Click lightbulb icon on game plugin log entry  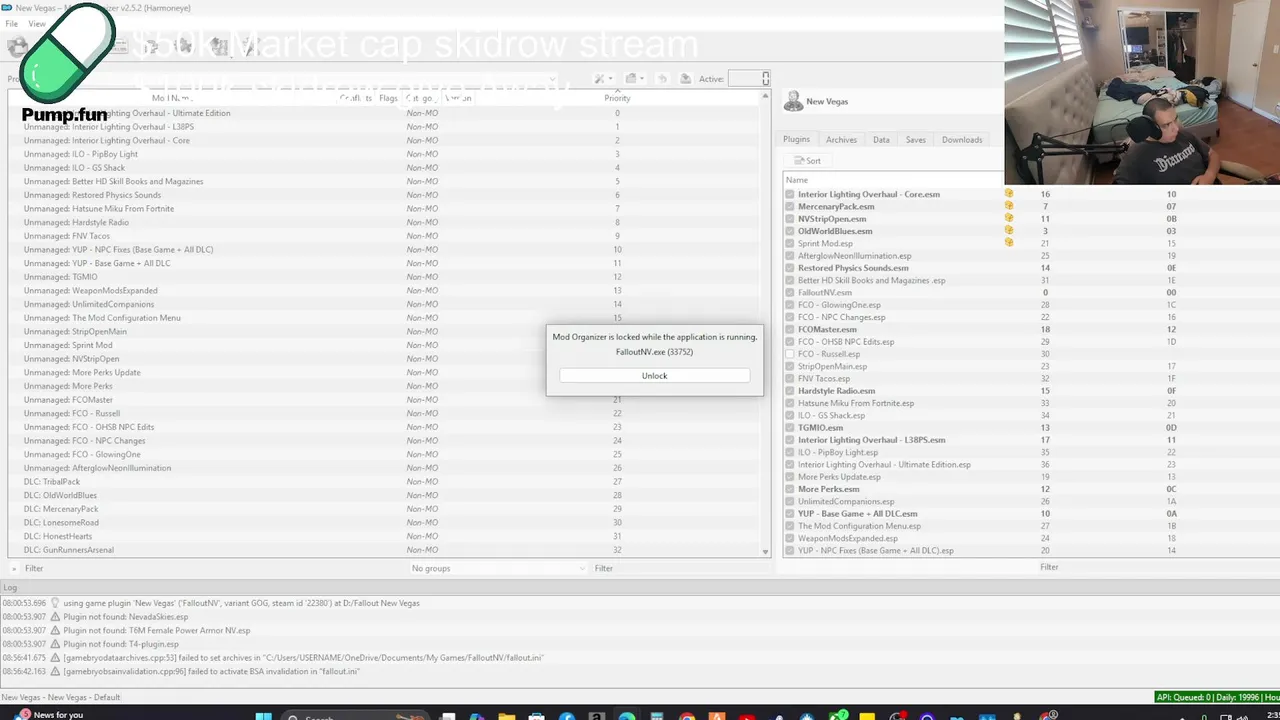pos(55,603)
